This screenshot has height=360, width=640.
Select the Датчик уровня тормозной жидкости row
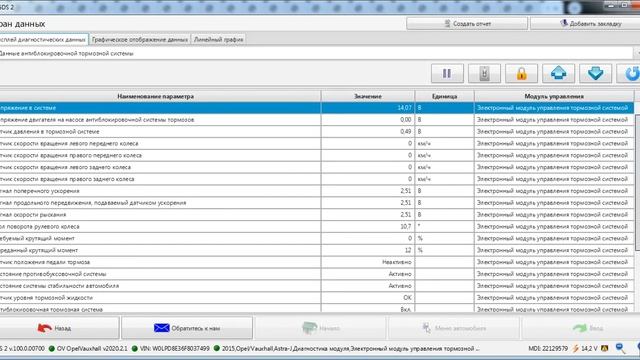coord(317,298)
